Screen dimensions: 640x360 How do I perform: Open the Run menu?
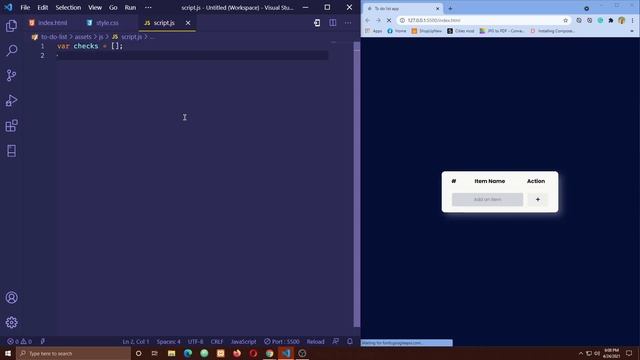click(130, 7)
